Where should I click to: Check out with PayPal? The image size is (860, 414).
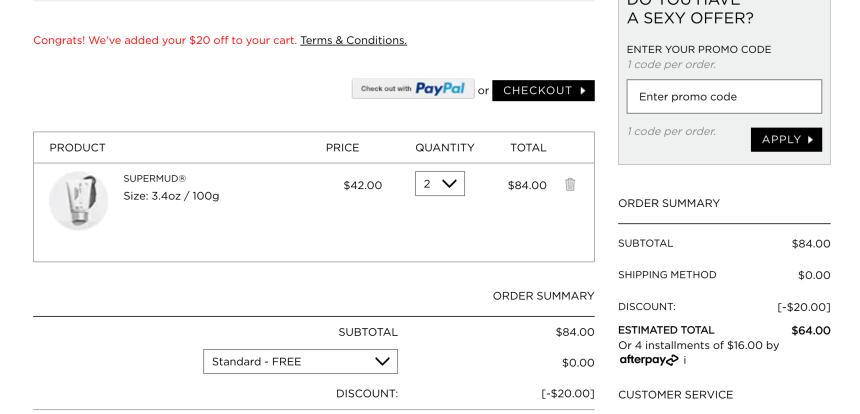(413, 90)
